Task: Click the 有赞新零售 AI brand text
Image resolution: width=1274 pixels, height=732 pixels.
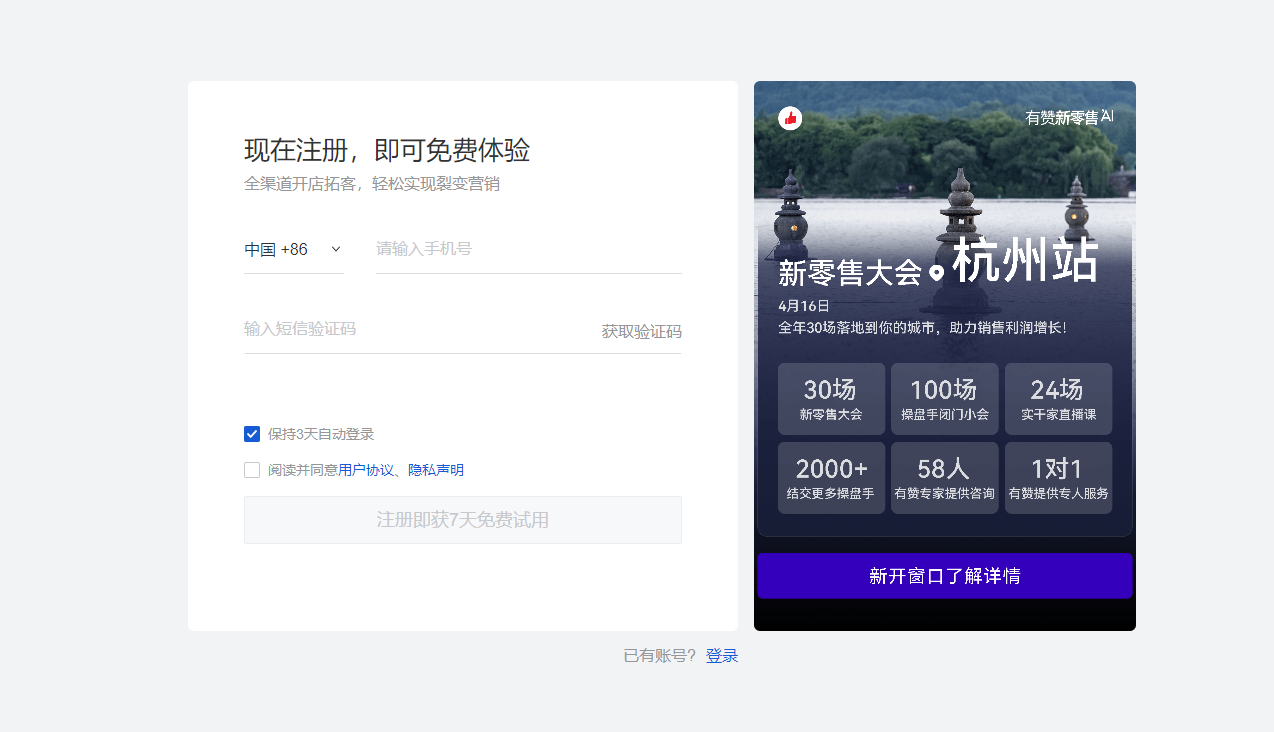Action: pos(1069,117)
